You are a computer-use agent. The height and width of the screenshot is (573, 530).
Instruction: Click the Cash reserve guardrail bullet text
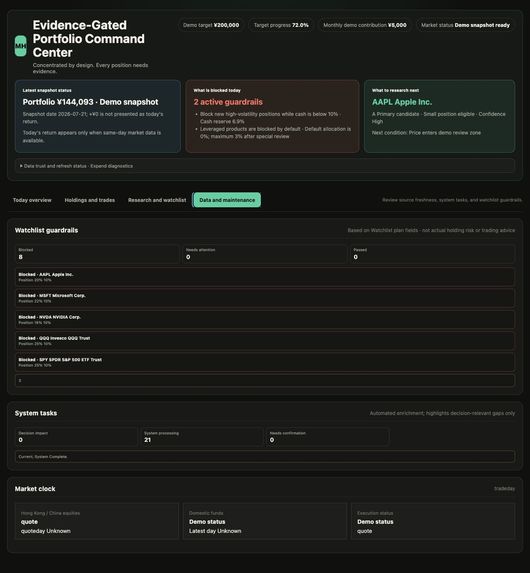270,118
